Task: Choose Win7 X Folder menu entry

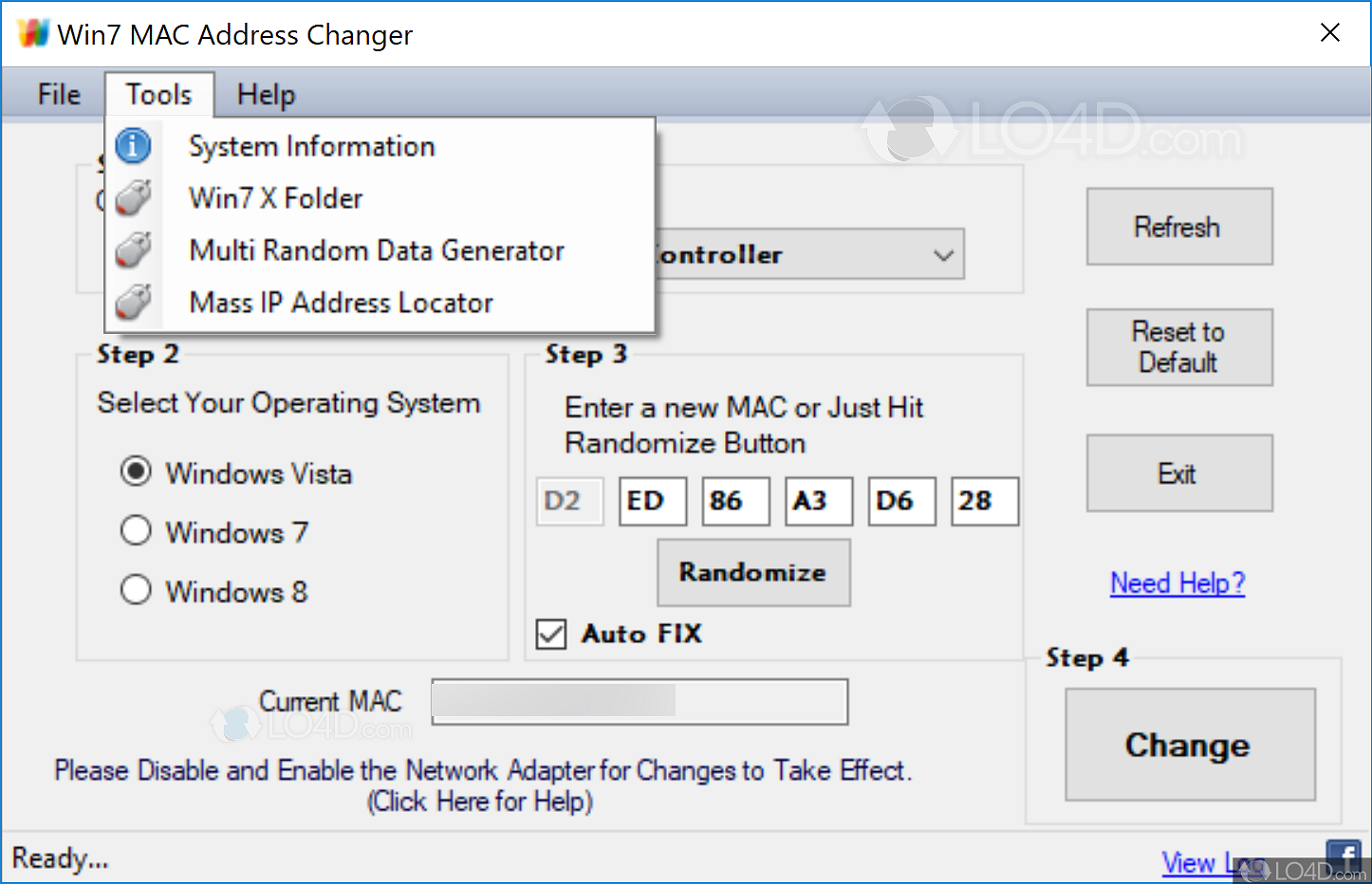Action: pyautogui.click(x=380, y=198)
